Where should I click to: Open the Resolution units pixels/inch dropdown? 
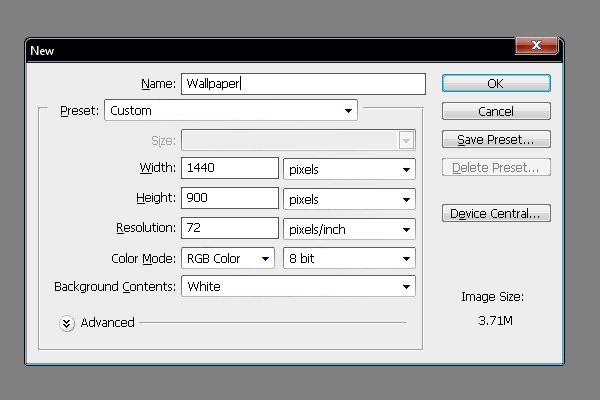point(349,229)
